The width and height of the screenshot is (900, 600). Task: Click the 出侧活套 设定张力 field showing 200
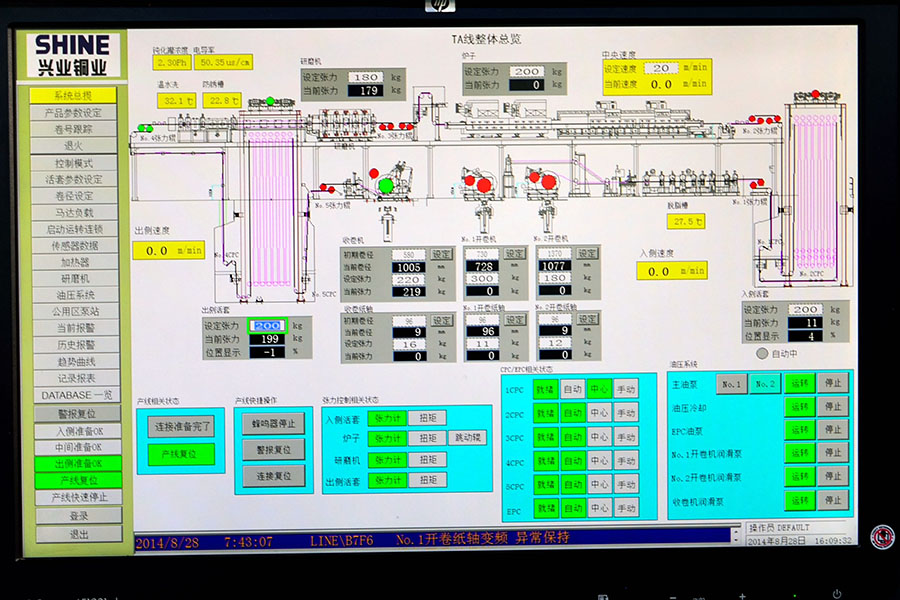click(267, 325)
